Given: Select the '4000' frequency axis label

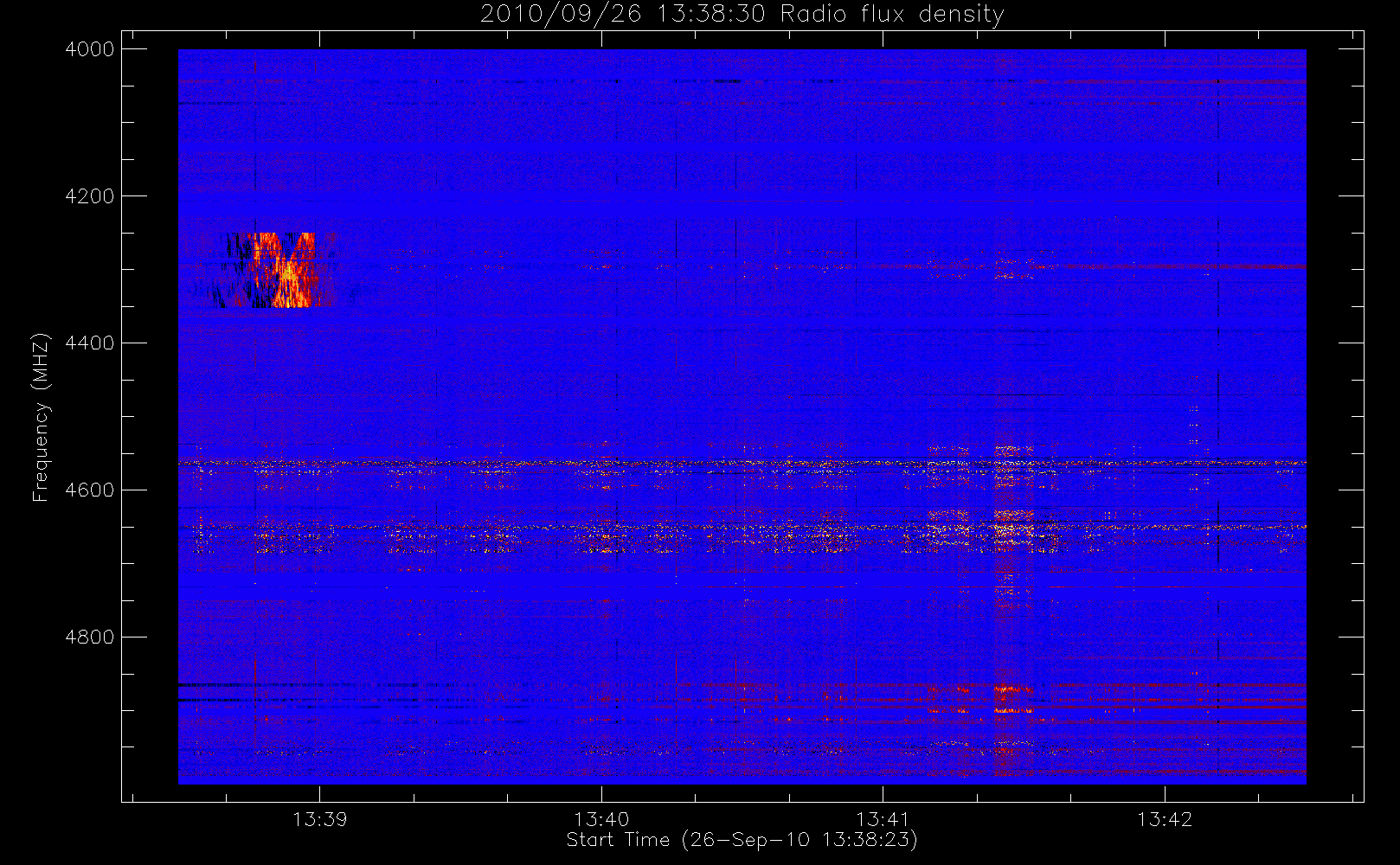Looking at the screenshot, I should tap(90, 49).
